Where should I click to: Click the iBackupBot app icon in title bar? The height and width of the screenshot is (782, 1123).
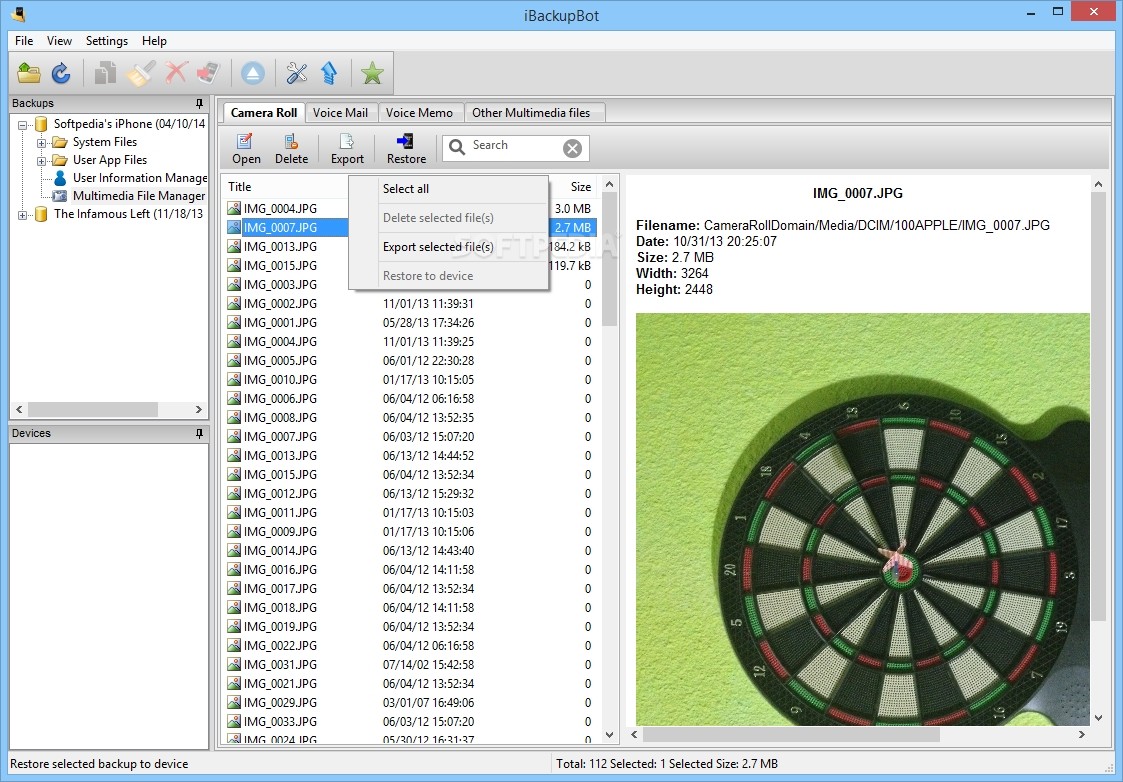coord(19,13)
